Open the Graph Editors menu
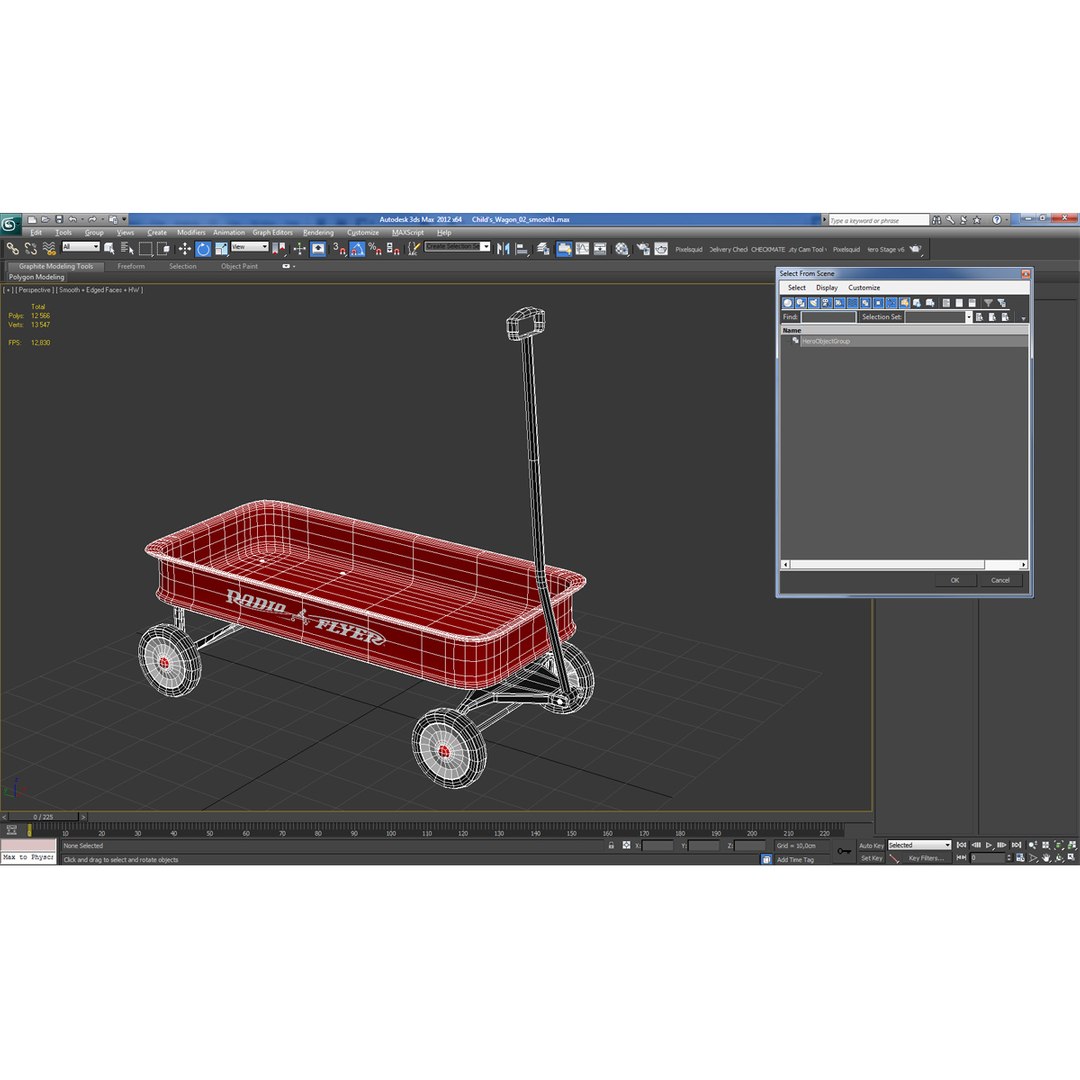1080x1080 pixels. click(x=272, y=233)
